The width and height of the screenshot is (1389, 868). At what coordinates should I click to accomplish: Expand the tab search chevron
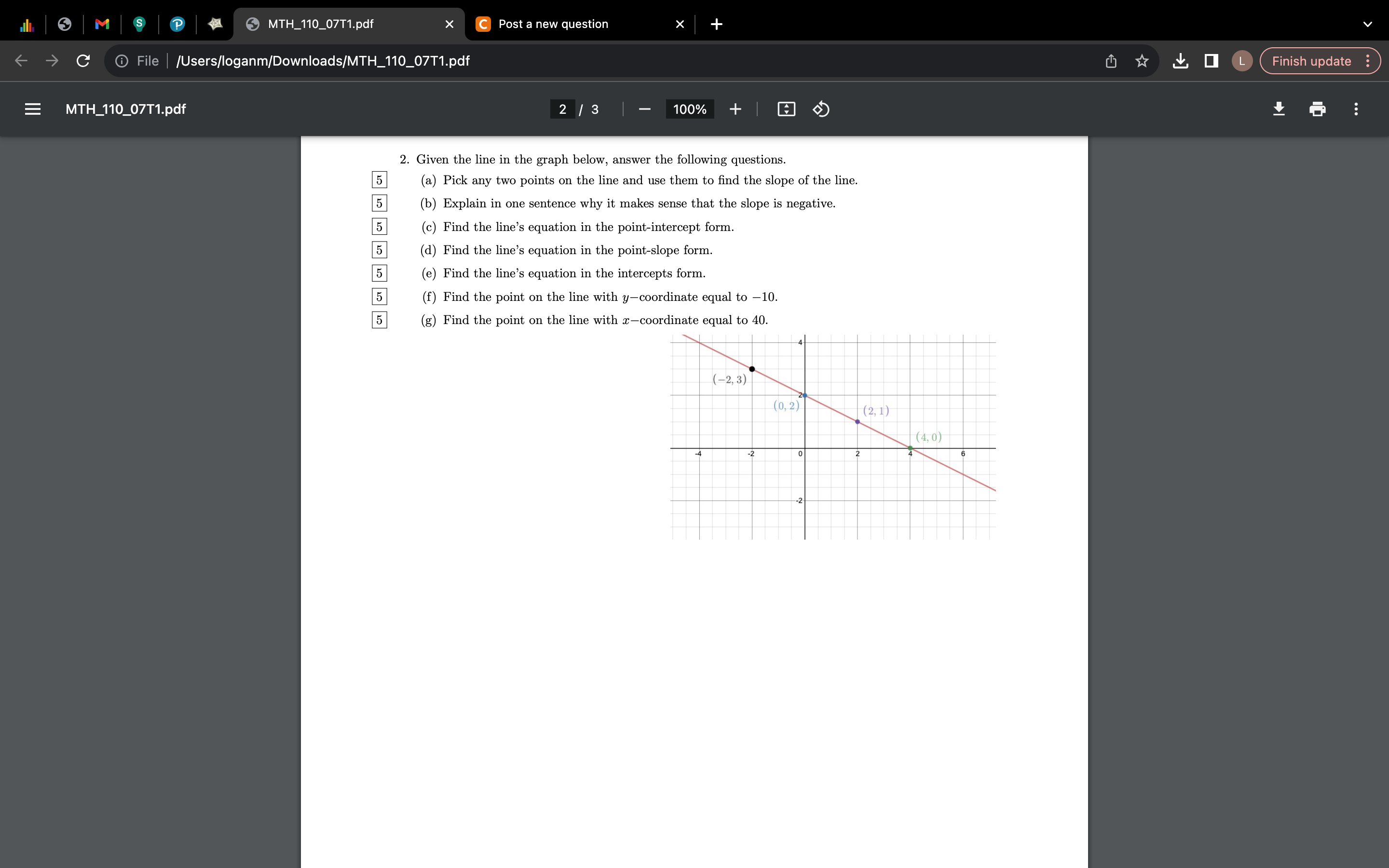coord(1367,24)
